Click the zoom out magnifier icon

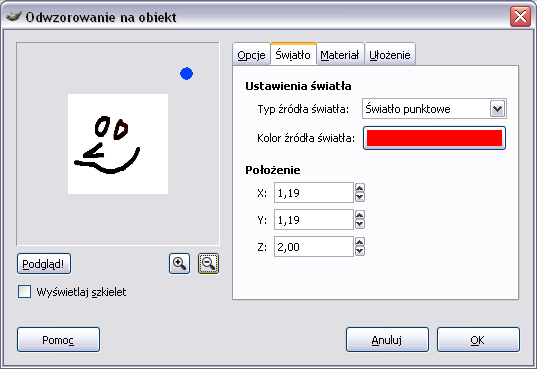click(x=208, y=263)
